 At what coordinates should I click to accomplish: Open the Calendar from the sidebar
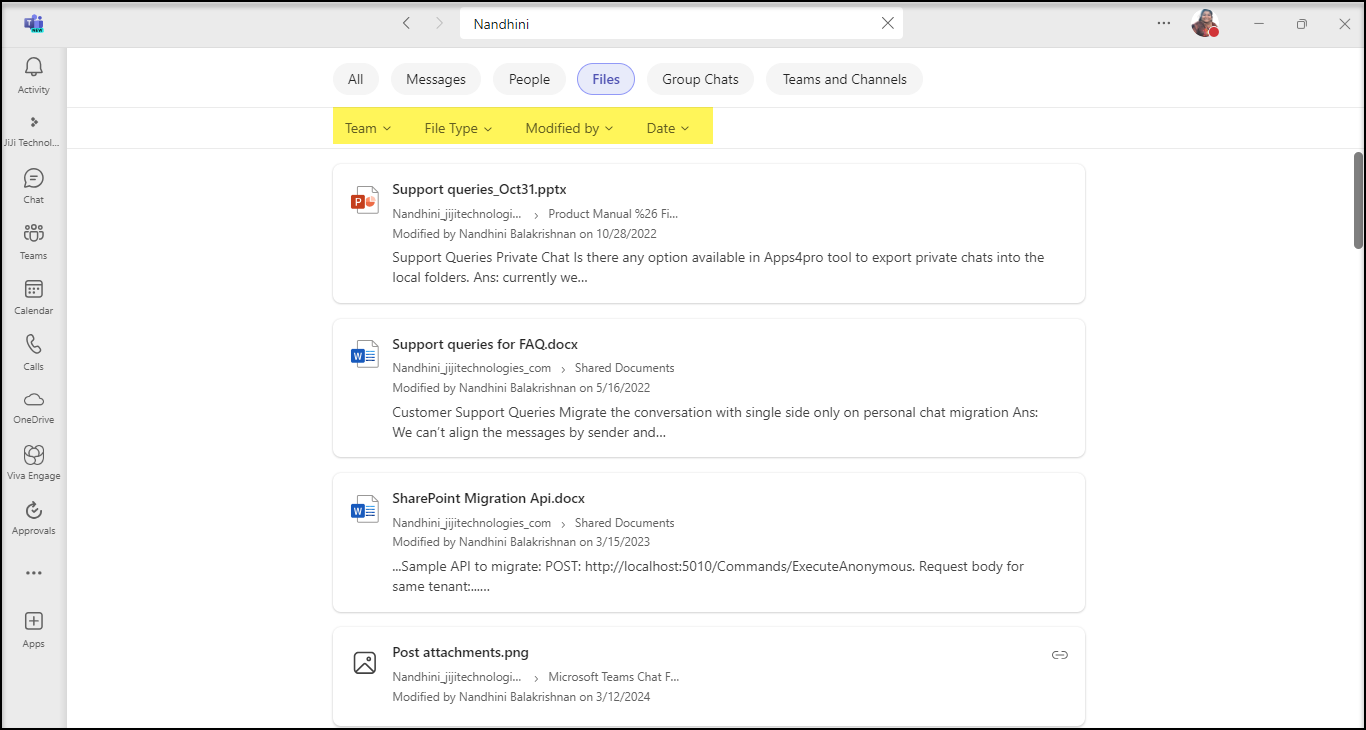click(x=33, y=290)
